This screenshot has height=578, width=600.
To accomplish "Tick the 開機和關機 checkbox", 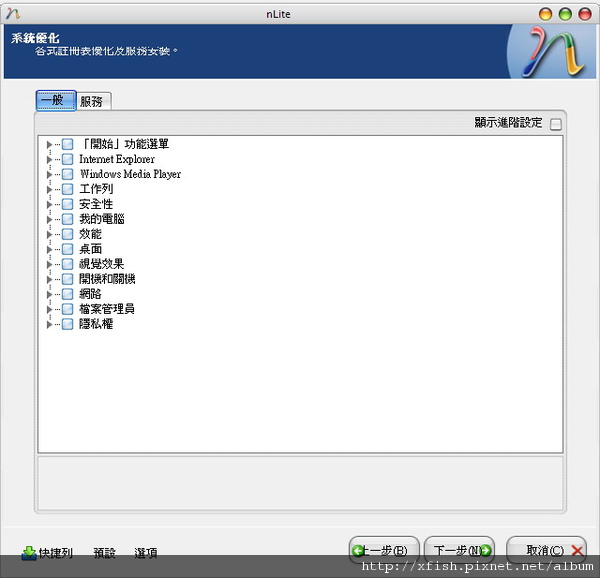I will (67, 279).
